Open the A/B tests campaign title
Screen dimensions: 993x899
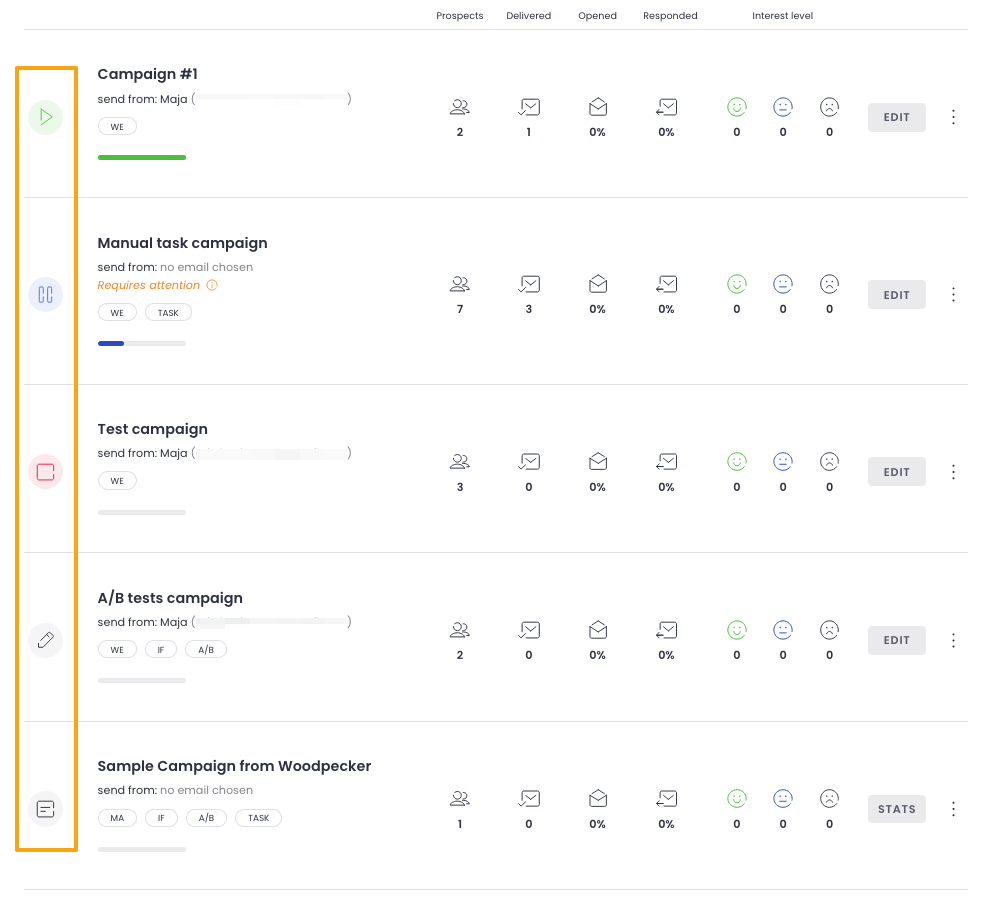[170, 598]
